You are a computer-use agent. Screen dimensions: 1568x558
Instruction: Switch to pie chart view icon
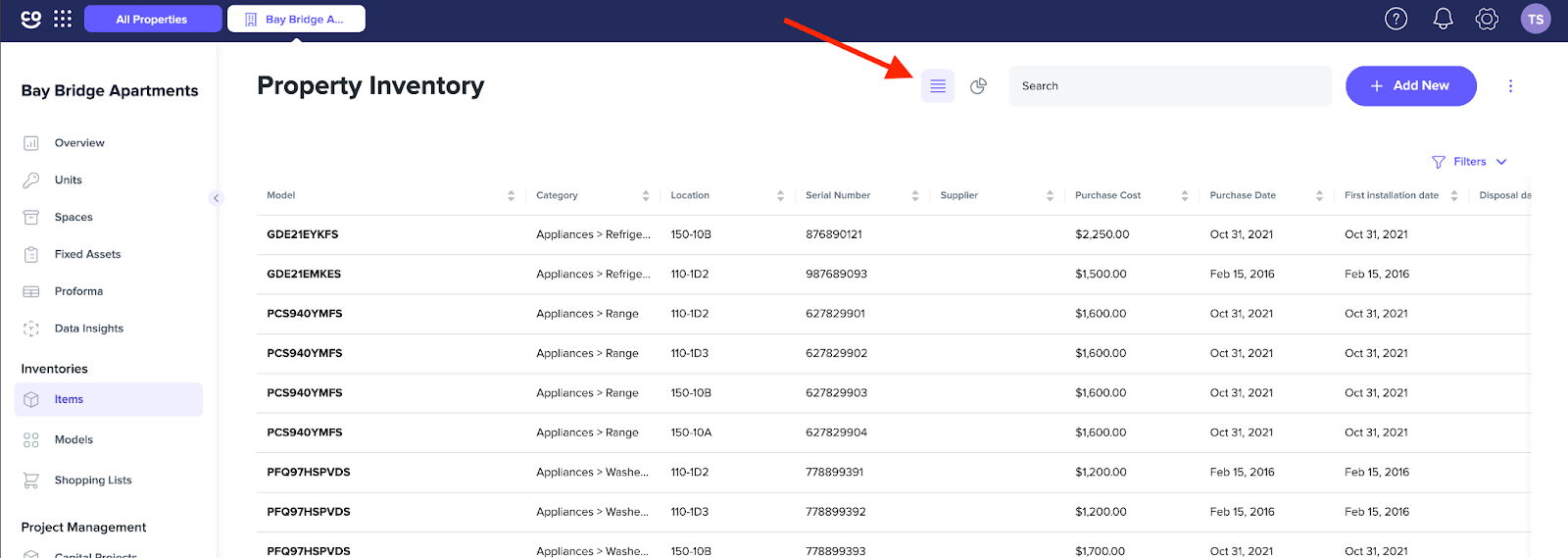click(x=978, y=86)
